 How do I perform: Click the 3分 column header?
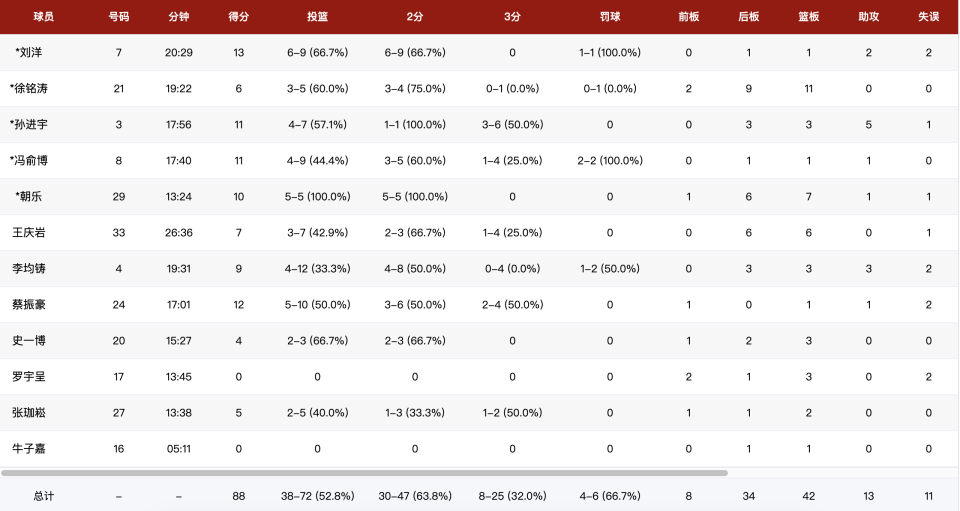[512, 17]
